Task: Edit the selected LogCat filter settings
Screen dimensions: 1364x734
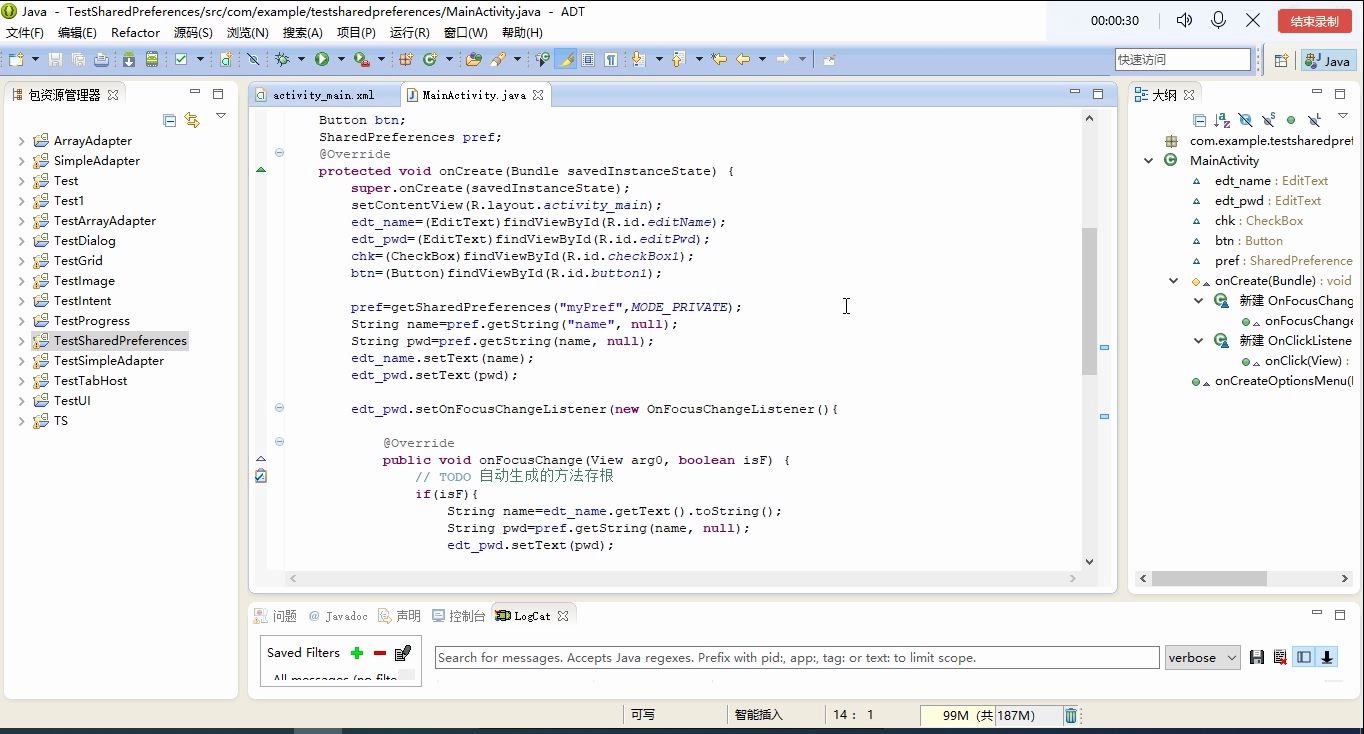Action: 402,653
